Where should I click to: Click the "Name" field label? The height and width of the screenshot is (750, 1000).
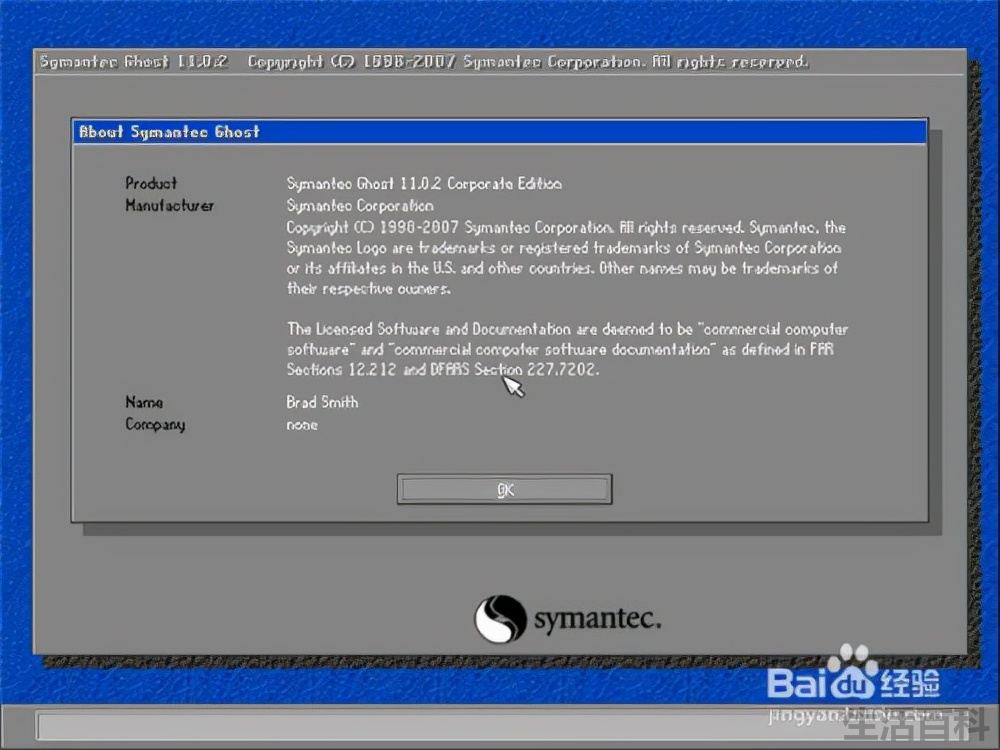tap(144, 402)
